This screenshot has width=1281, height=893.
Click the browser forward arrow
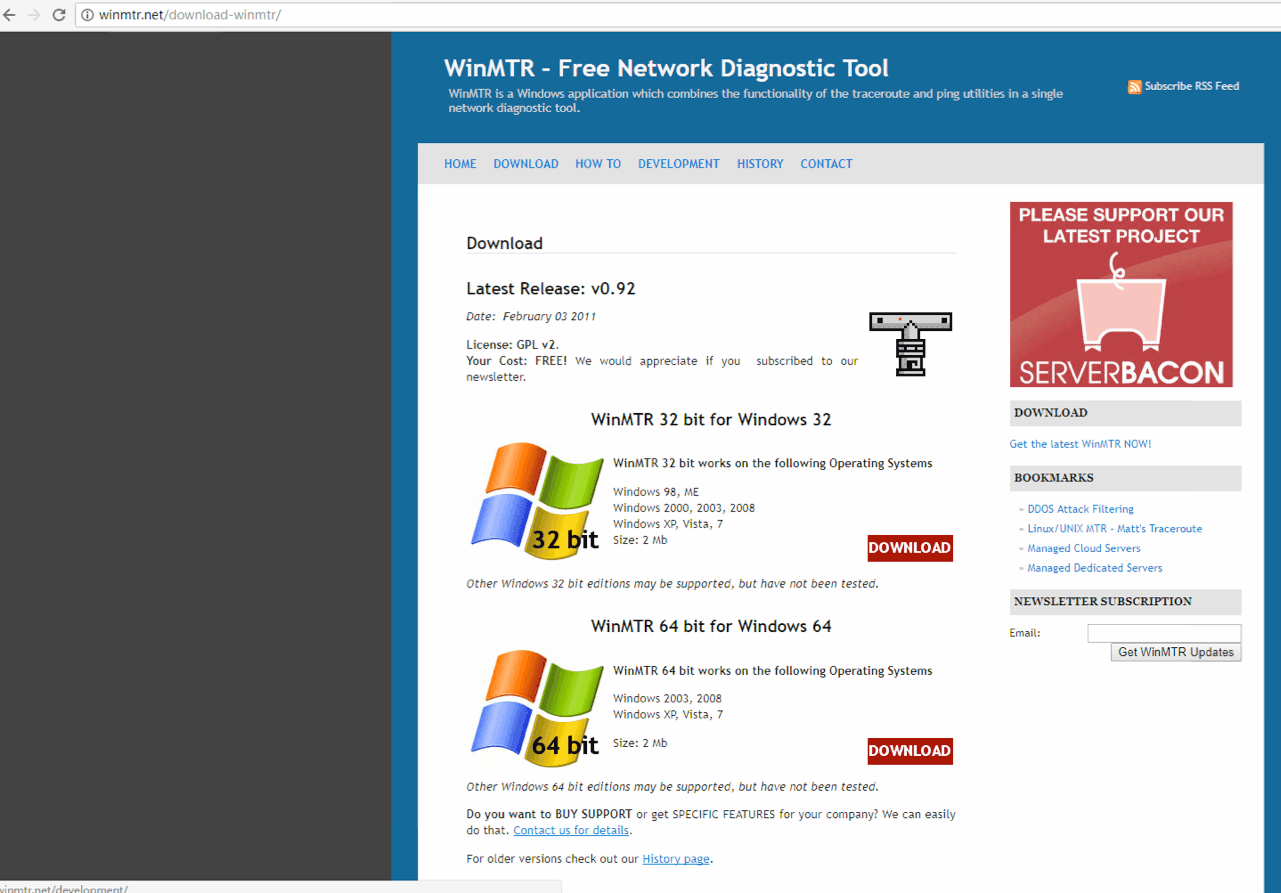pyautogui.click(x=33, y=15)
